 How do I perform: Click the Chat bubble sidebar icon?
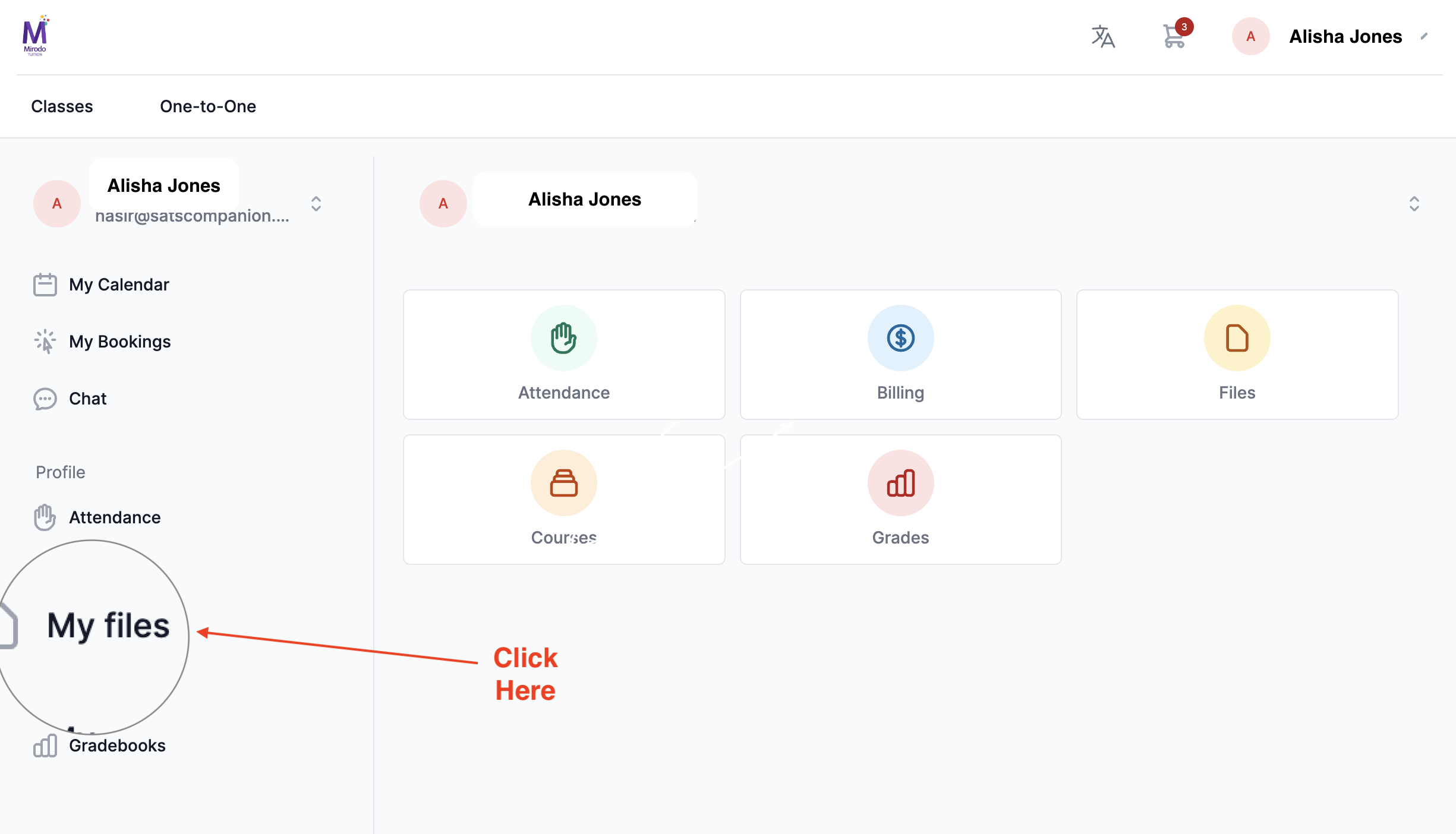tap(45, 399)
